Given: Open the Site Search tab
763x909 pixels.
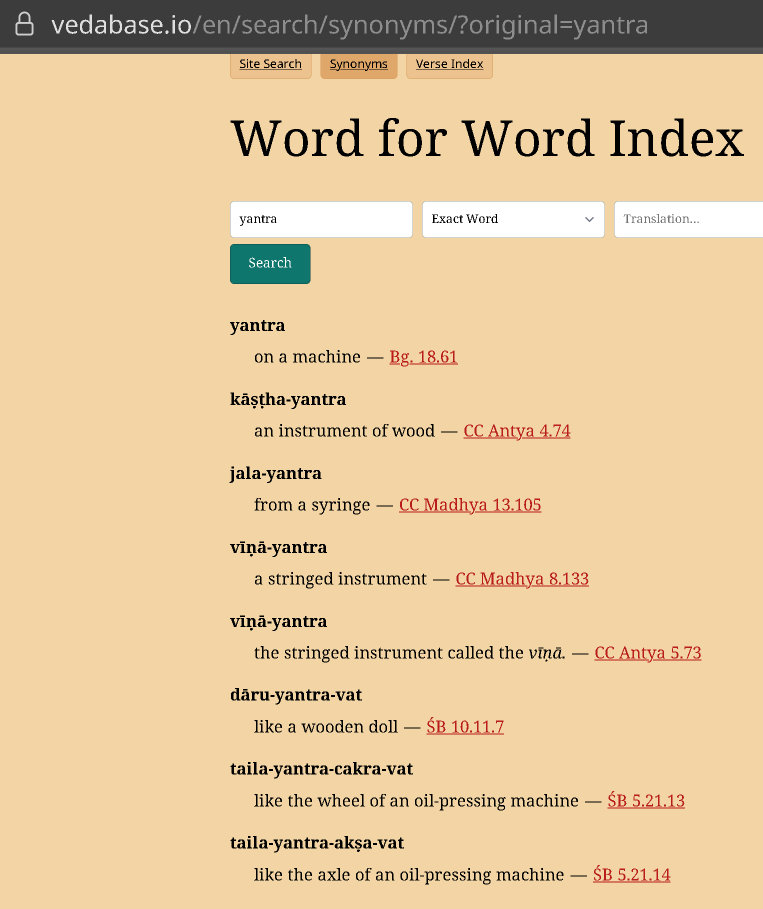Looking at the screenshot, I should click(x=270, y=64).
